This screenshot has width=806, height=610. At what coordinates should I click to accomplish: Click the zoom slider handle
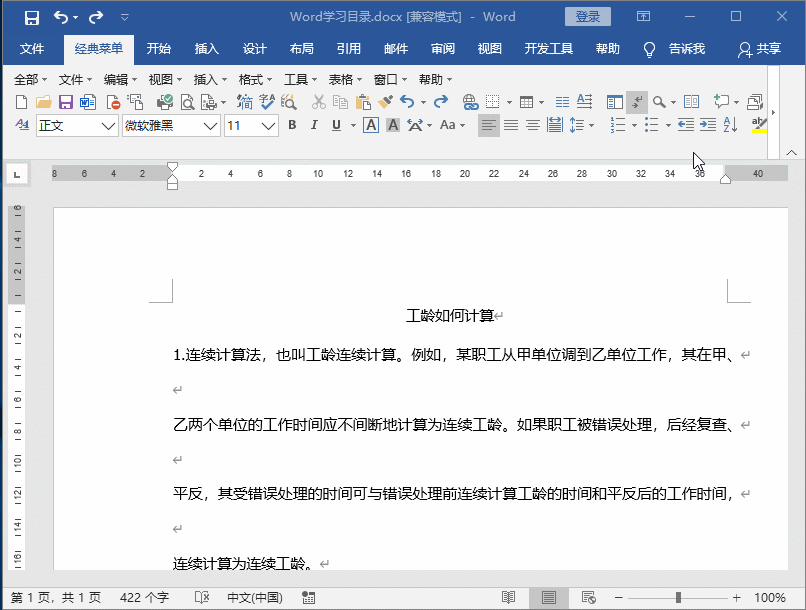point(679,598)
